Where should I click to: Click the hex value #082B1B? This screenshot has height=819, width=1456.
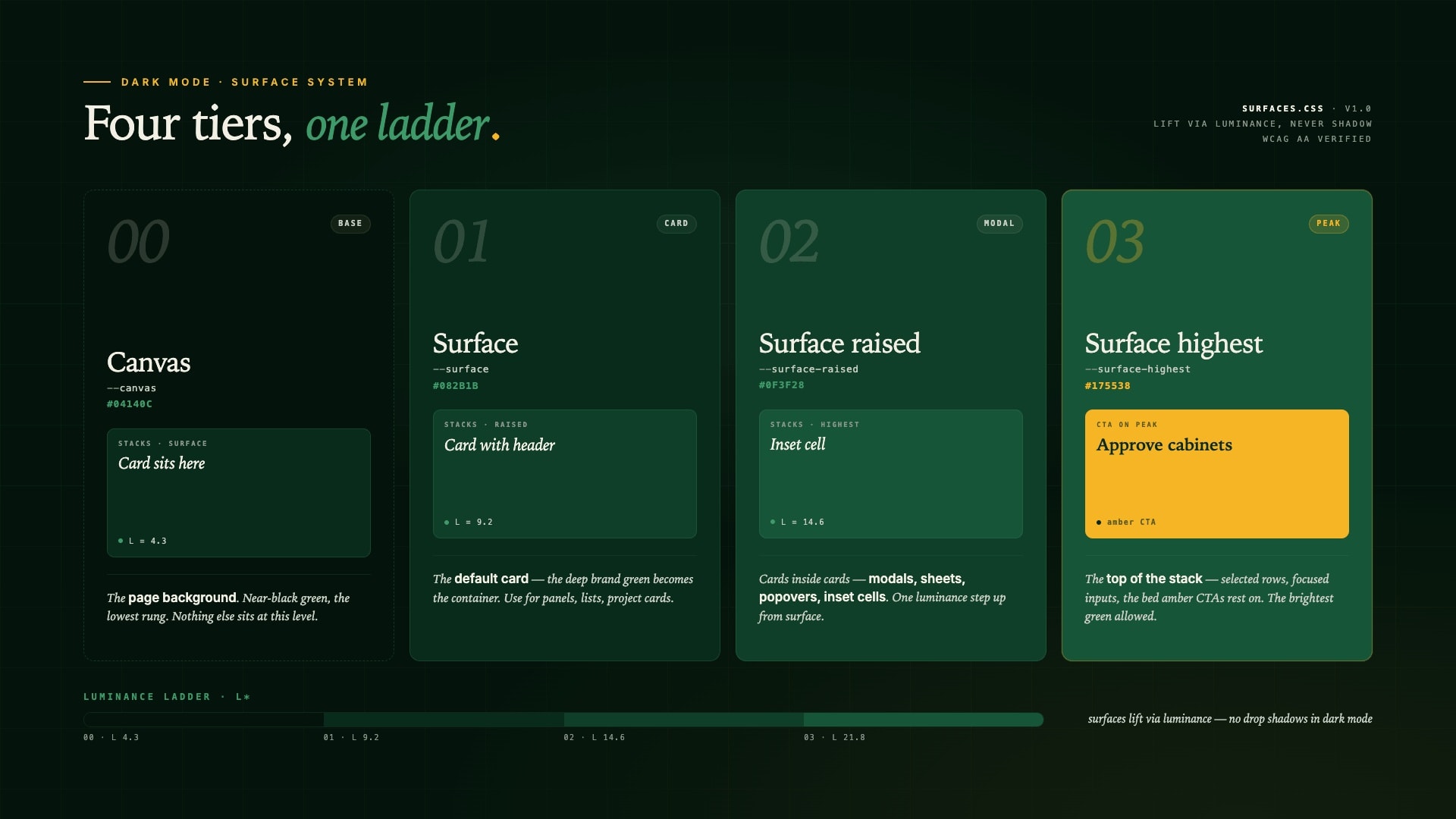pos(456,386)
